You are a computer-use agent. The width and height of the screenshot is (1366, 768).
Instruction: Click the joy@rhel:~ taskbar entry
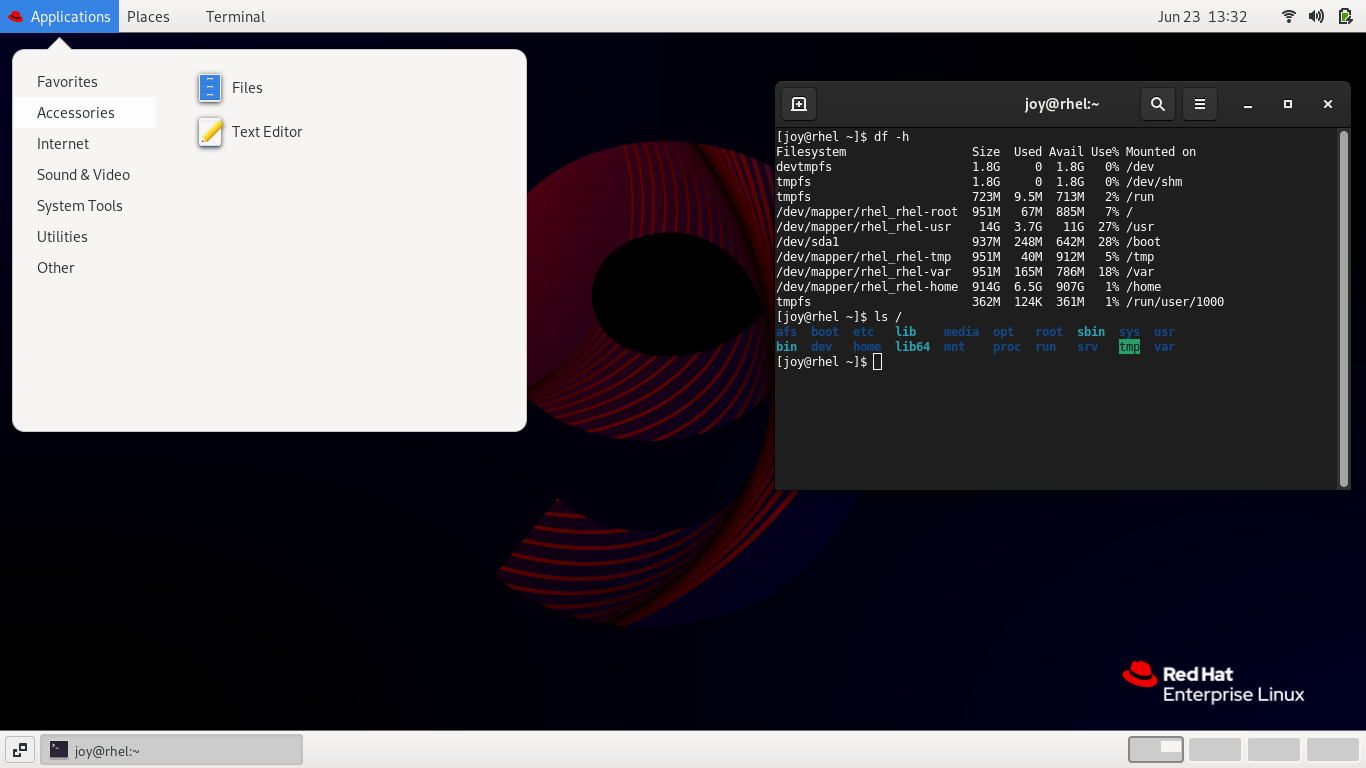[170, 750]
